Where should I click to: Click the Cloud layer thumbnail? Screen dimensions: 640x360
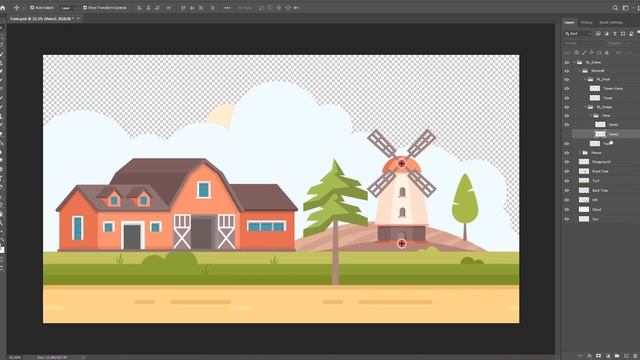(x=584, y=209)
